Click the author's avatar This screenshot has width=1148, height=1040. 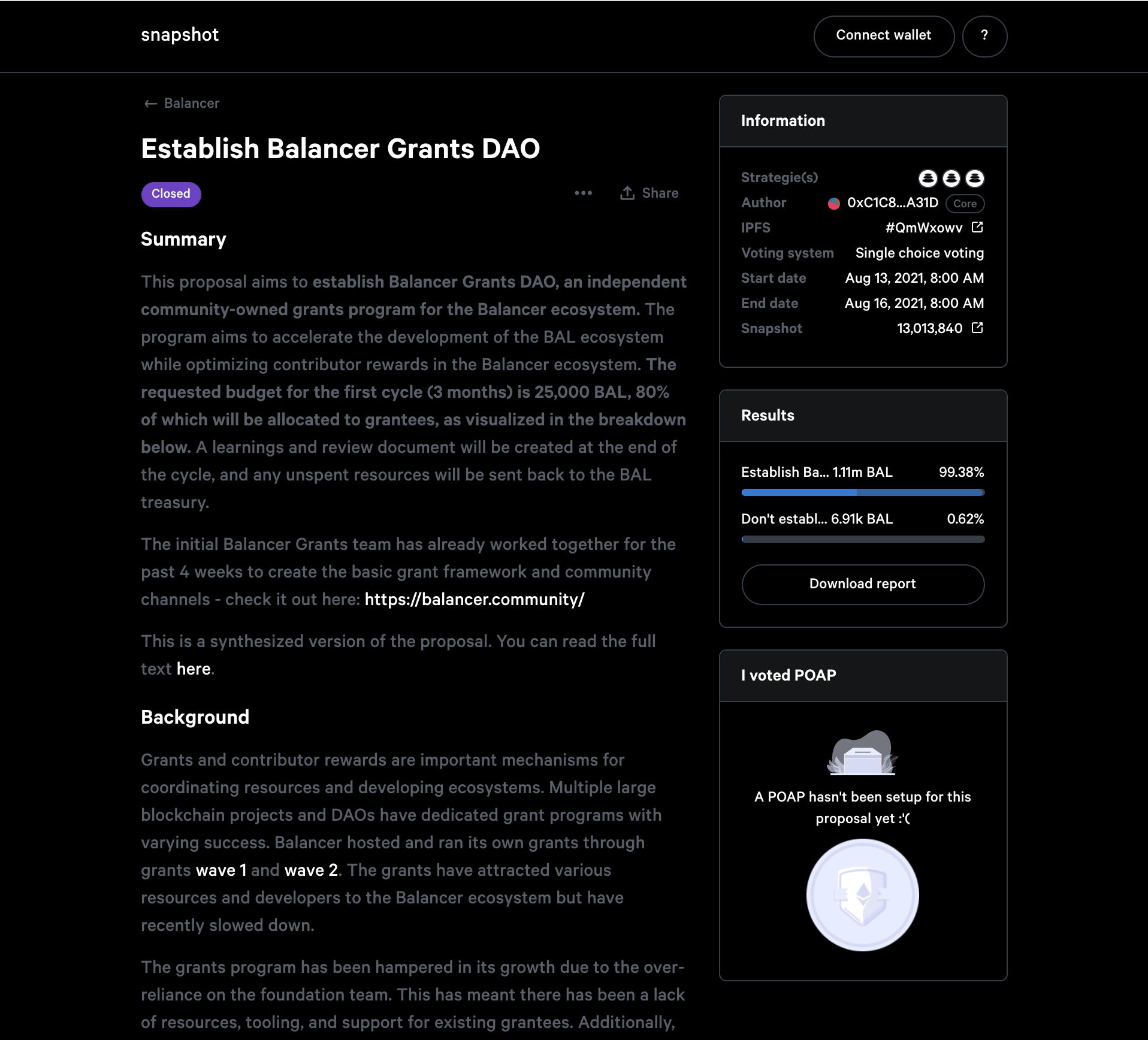tap(833, 203)
